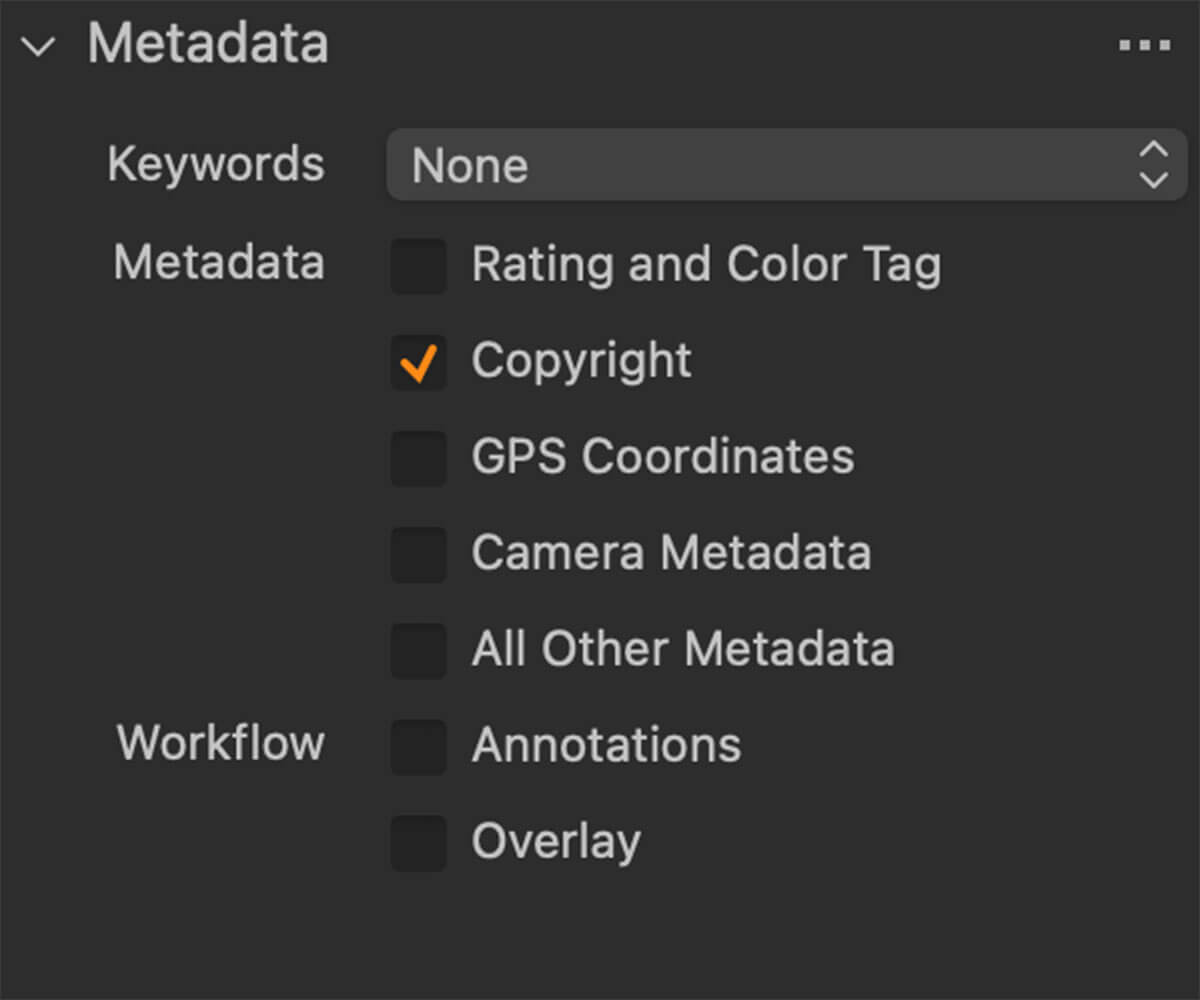Click the Keywords field label
Screen dimensions: 1200x1000
point(216,164)
